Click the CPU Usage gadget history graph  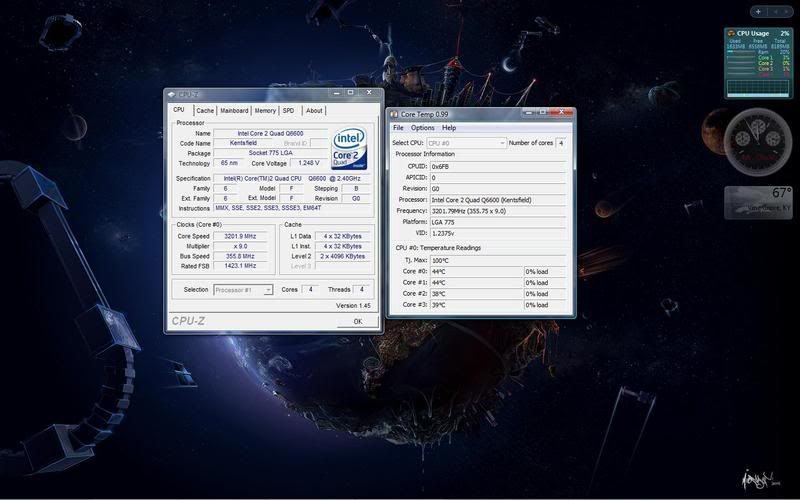pyautogui.click(x=758, y=87)
